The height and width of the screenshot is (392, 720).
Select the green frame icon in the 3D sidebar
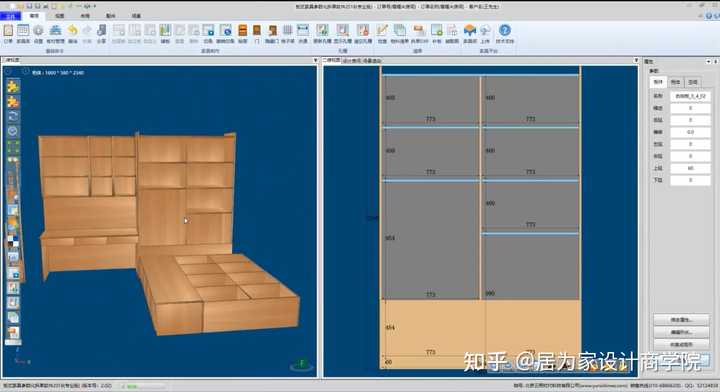pyautogui.click(x=13, y=147)
